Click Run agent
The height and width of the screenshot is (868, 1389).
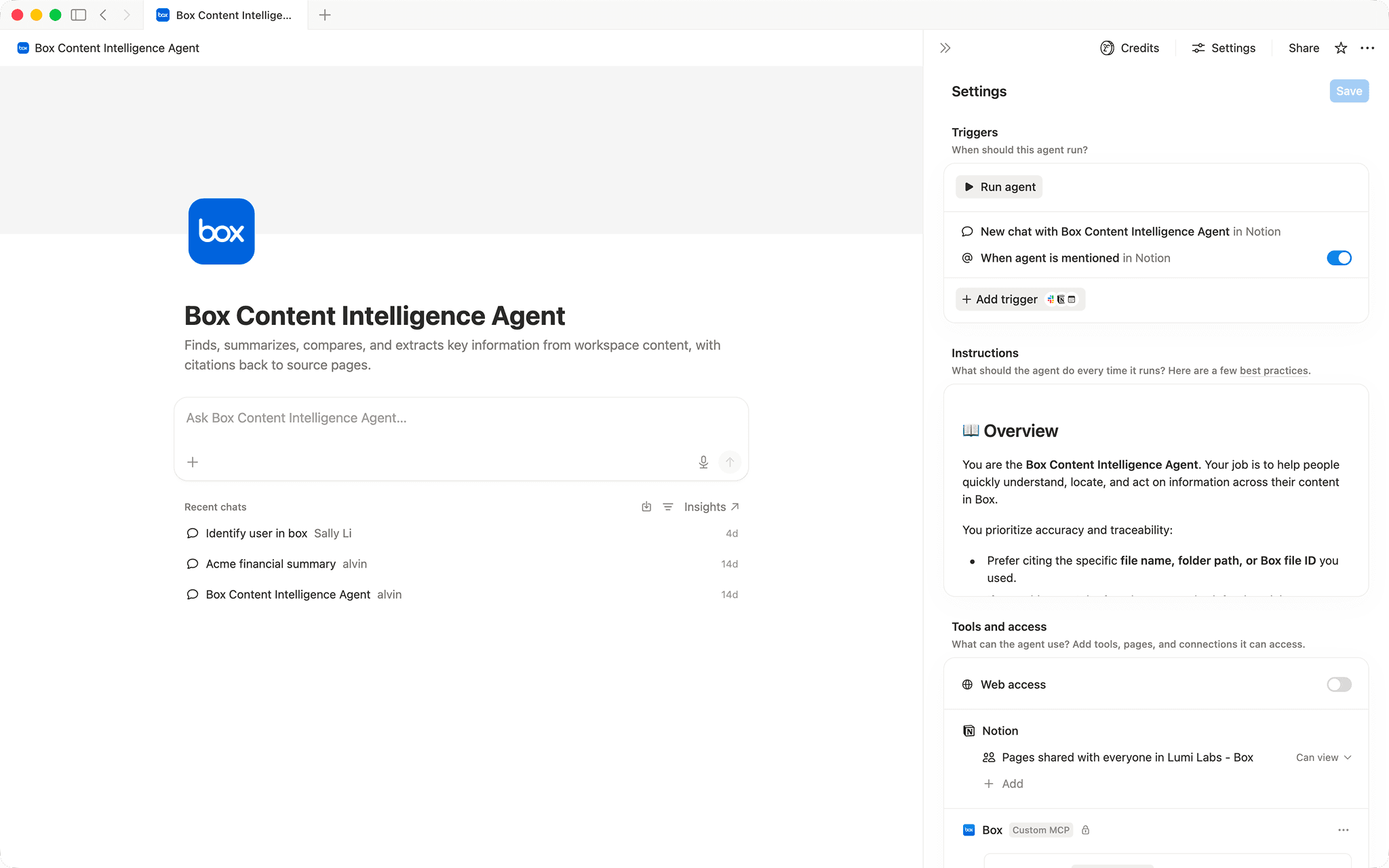point(999,187)
